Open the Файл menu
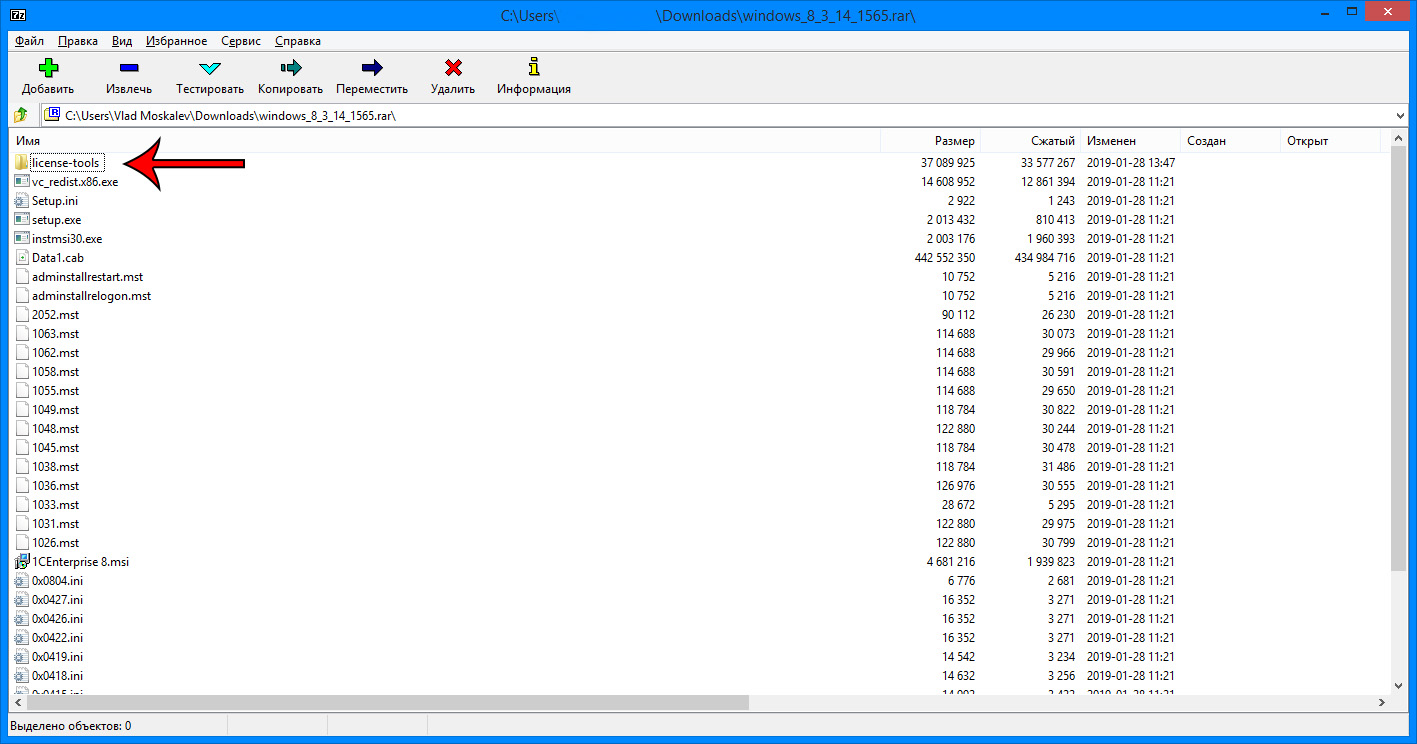The image size is (1417, 744). click(x=30, y=41)
